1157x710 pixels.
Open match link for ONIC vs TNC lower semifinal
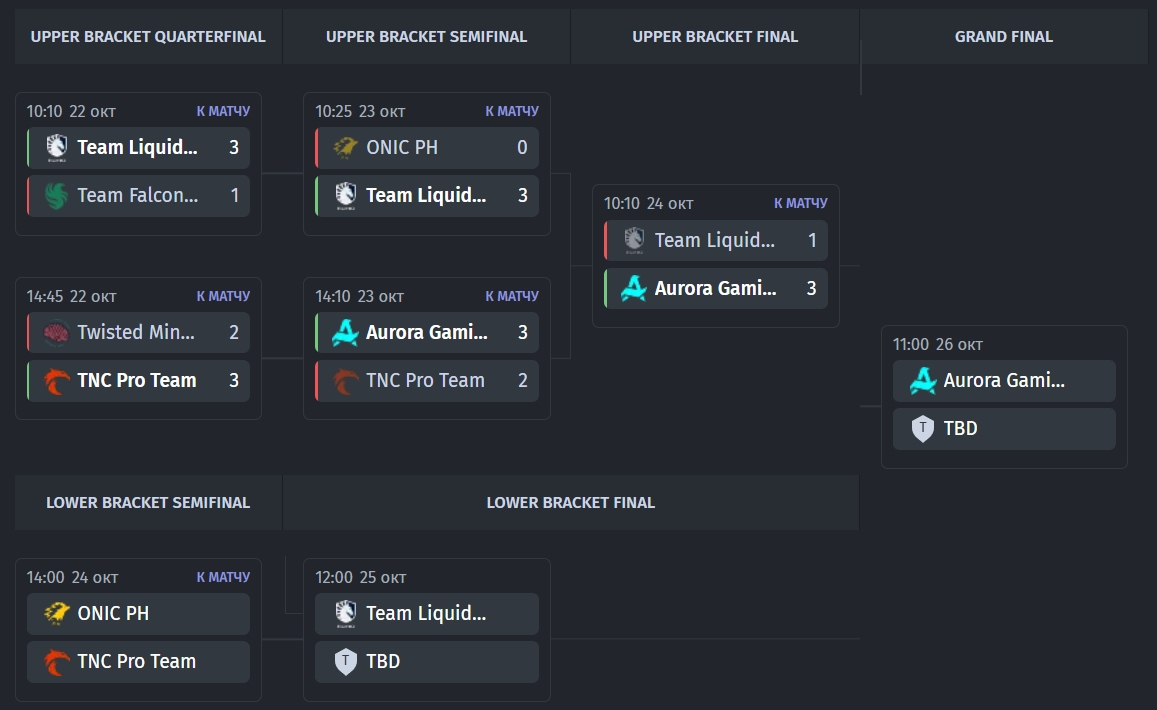click(x=223, y=577)
